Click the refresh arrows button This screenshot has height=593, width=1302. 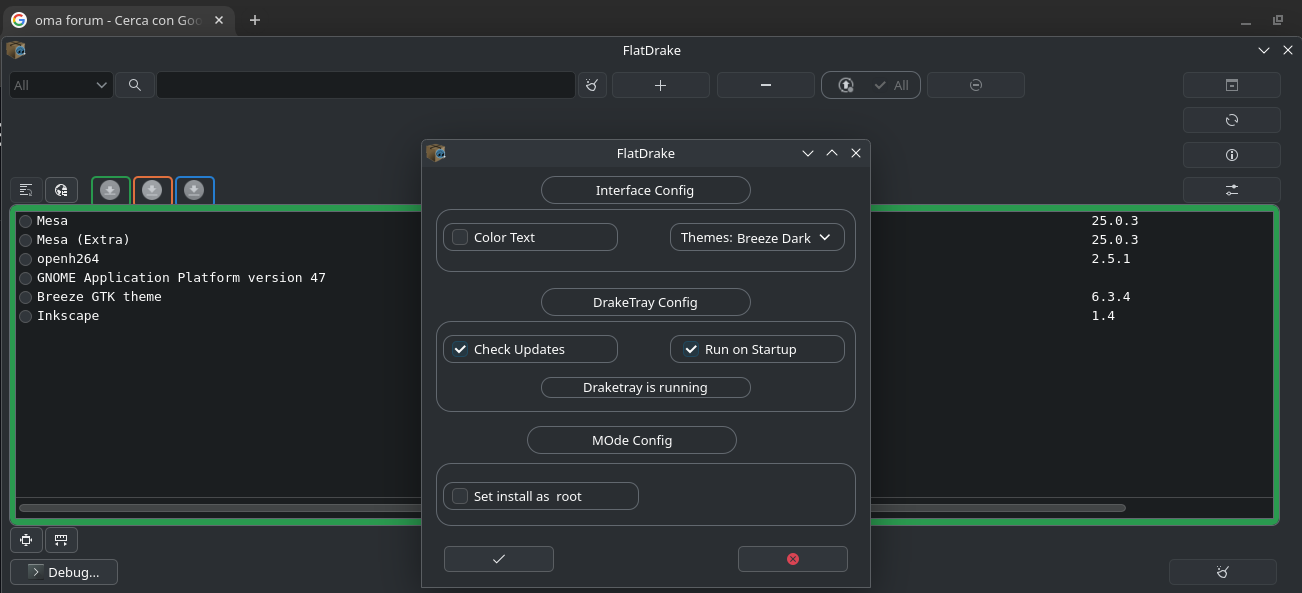(1232, 120)
